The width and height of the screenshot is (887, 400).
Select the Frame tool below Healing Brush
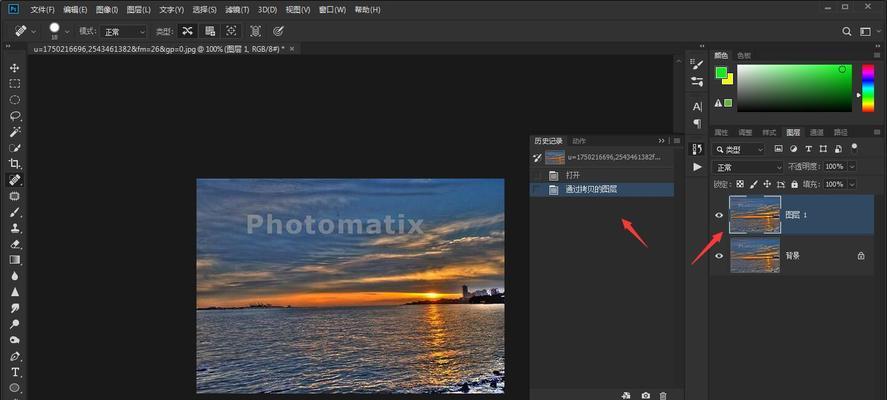coord(15,196)
